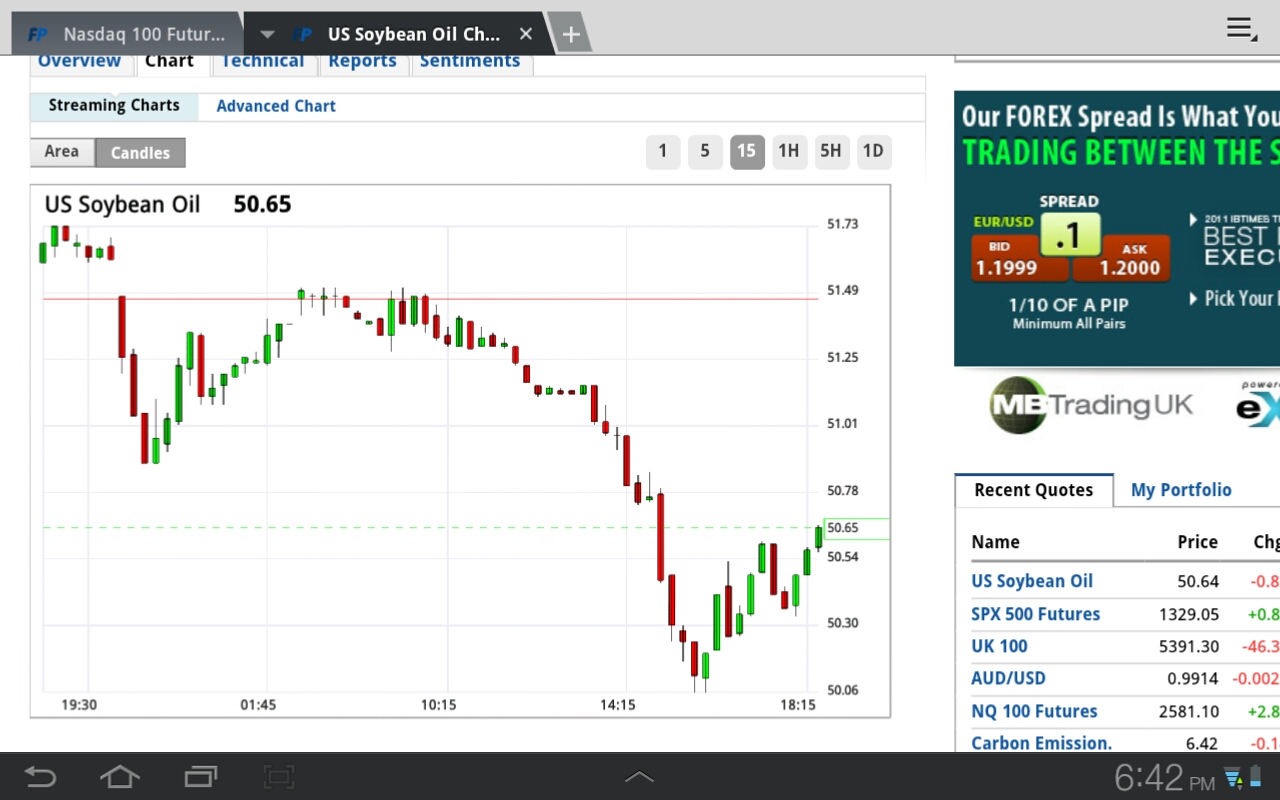Viewport: 1280px width, 800px height.
Task: Tap the screenshot capture icon
Action: (278, 777)
